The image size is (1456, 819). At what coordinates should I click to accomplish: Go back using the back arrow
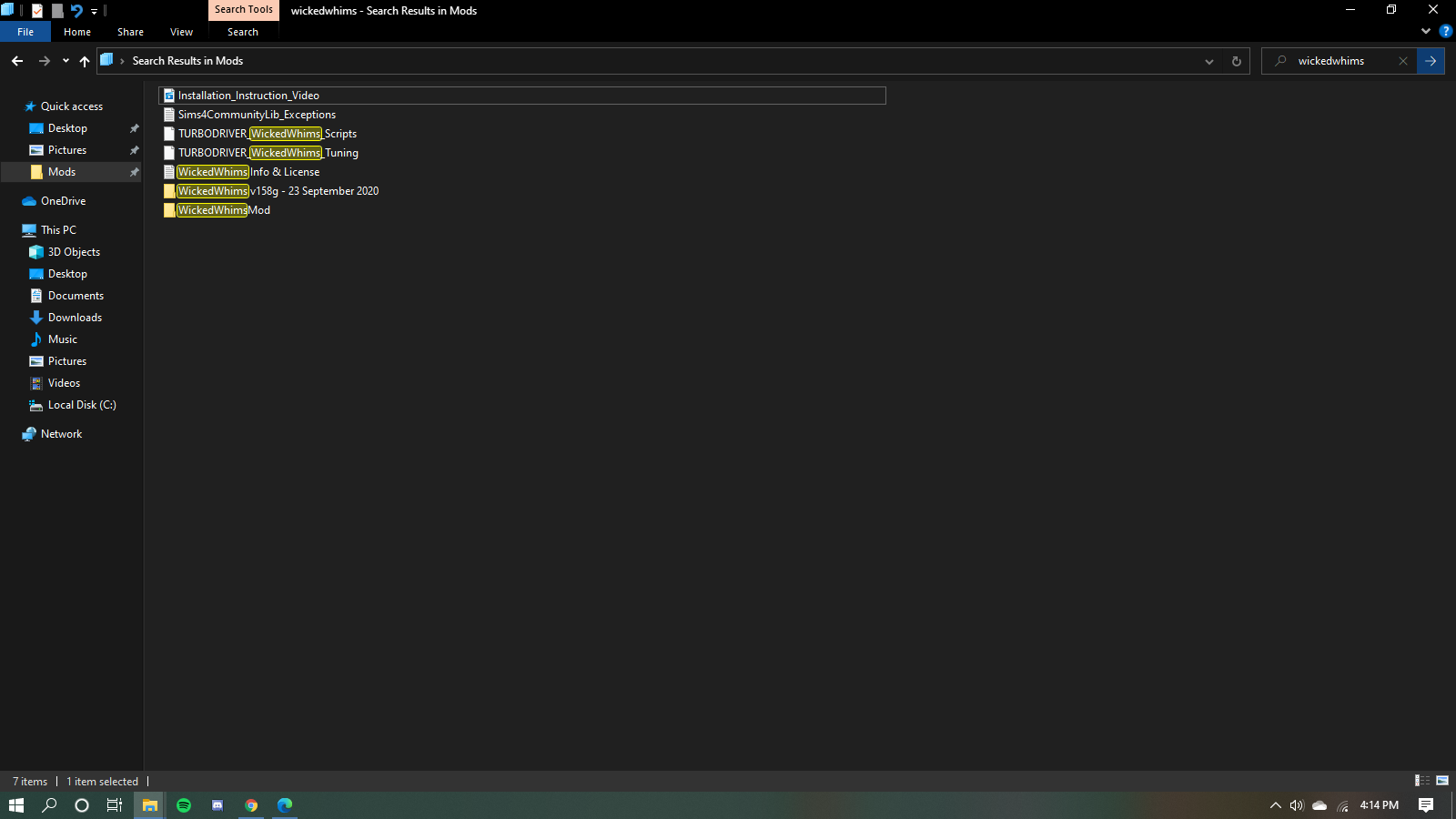pos(17,61)
